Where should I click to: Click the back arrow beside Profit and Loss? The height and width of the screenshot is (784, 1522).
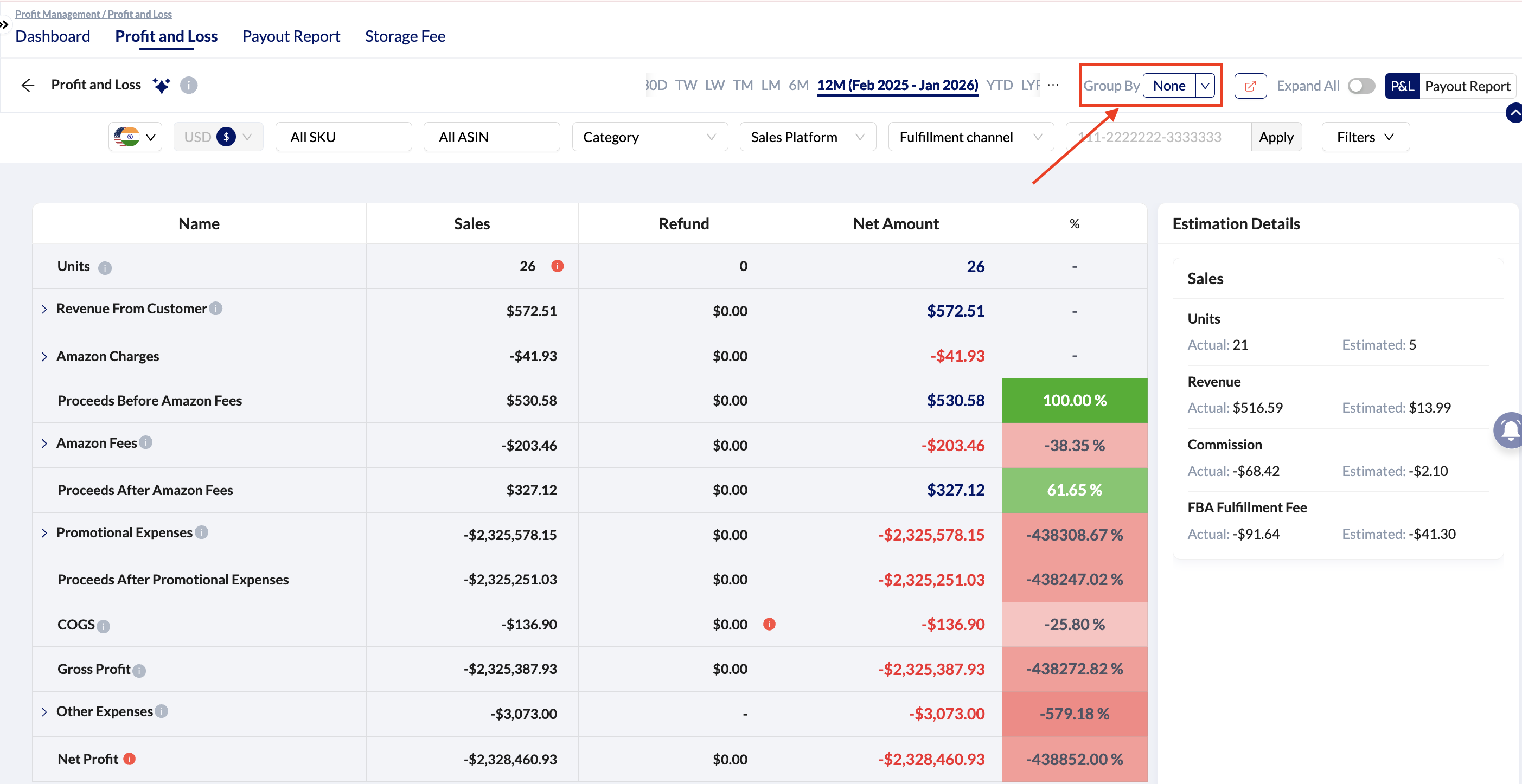28,85
